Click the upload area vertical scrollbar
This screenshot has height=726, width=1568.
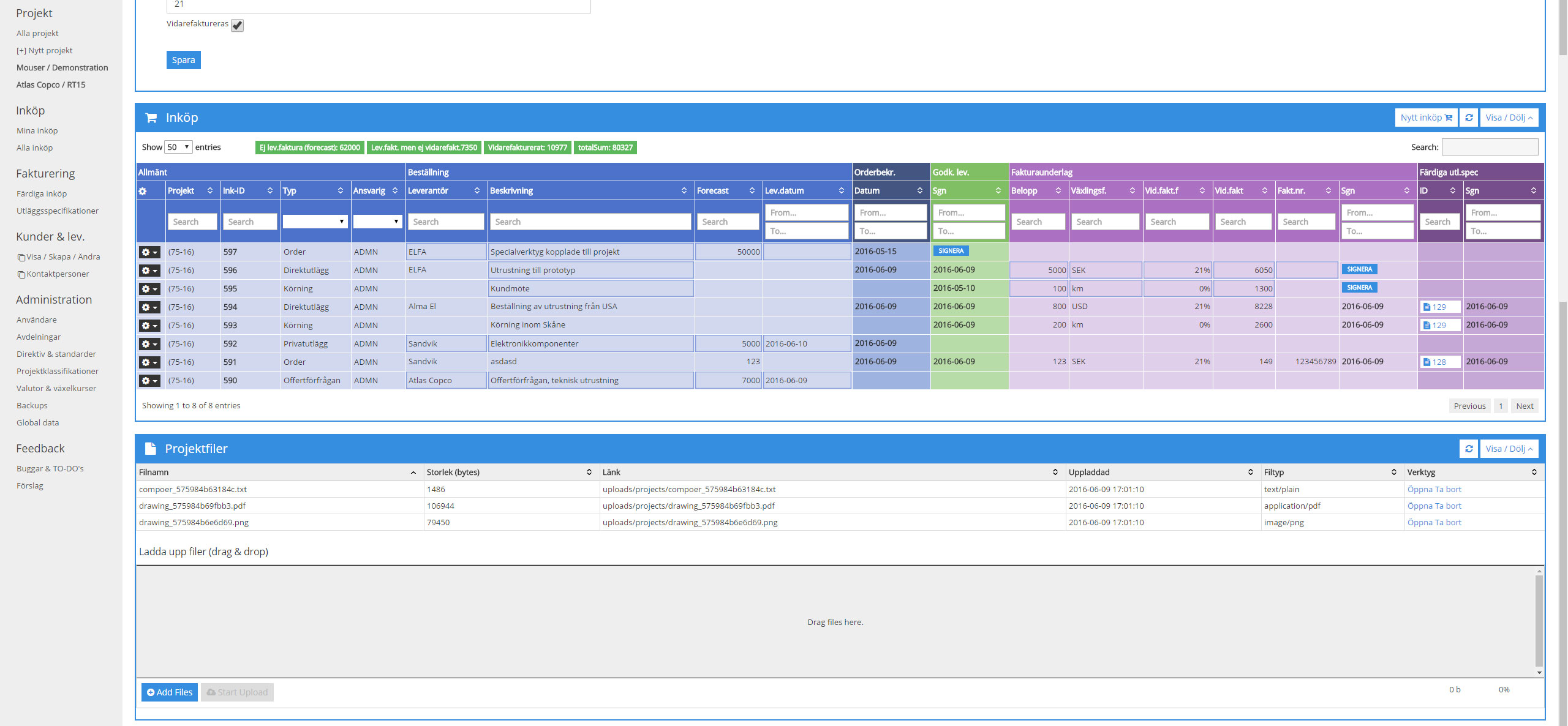[x=1539, y=621]
